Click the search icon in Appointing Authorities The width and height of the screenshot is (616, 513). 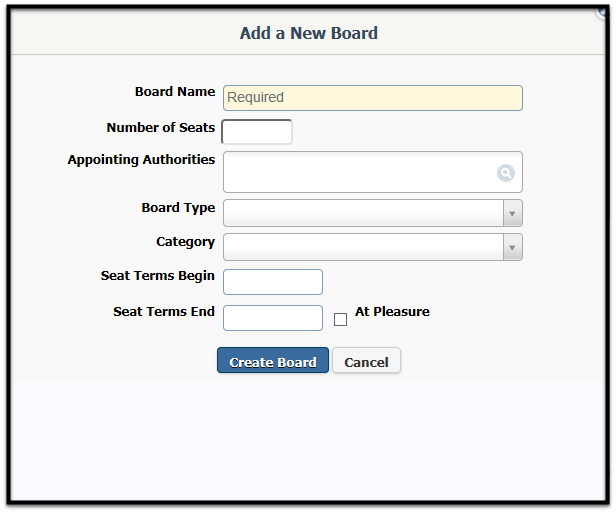[x=506, y=173]
